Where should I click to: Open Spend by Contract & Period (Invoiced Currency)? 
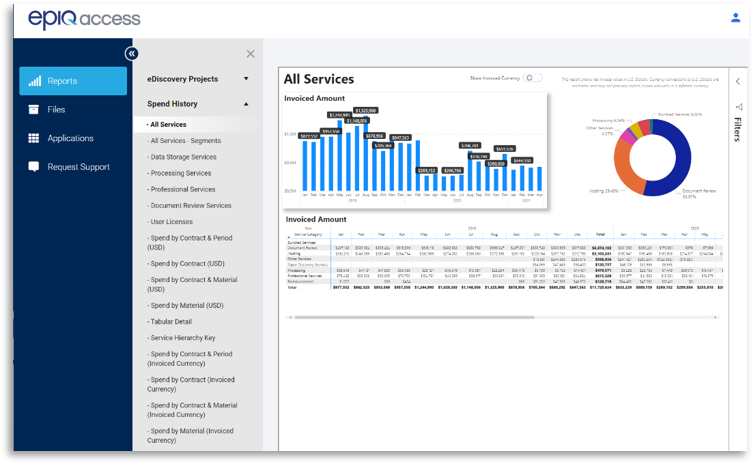click(190, 359)
